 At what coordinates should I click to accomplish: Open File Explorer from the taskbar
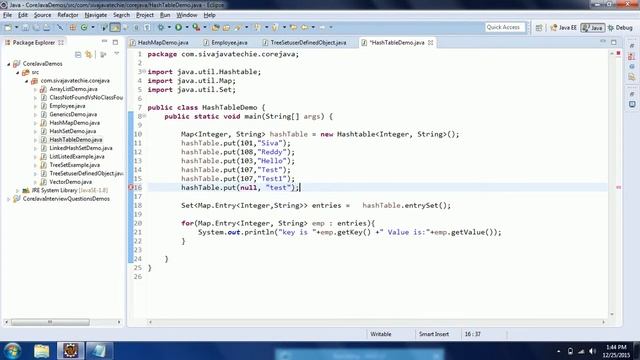pos(42,351)
